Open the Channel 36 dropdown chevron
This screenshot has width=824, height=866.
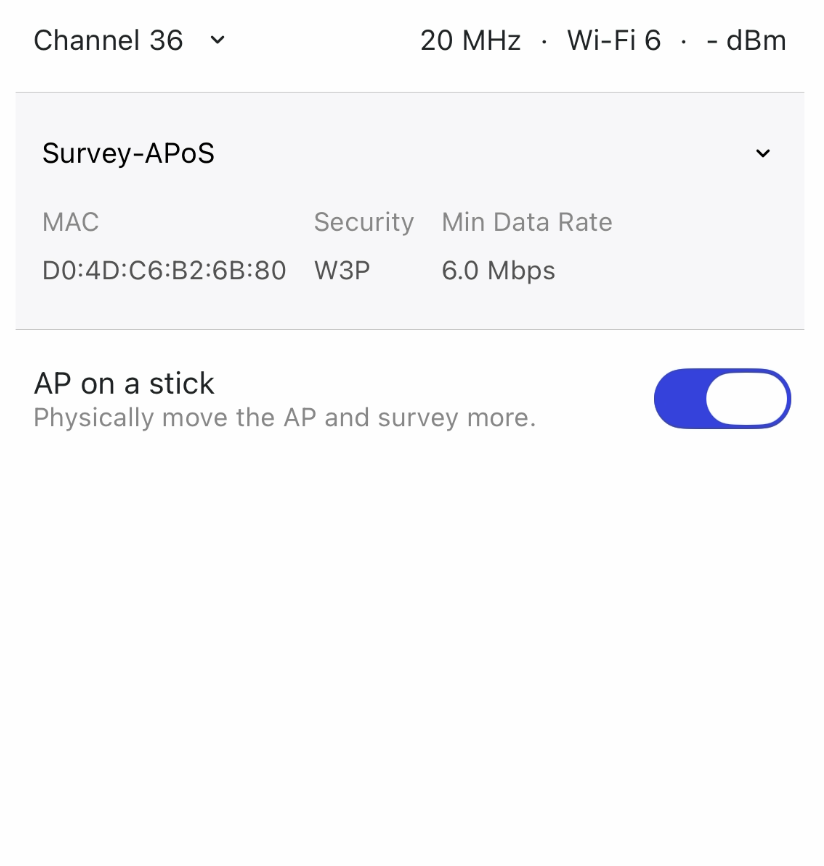coord(218,40)
